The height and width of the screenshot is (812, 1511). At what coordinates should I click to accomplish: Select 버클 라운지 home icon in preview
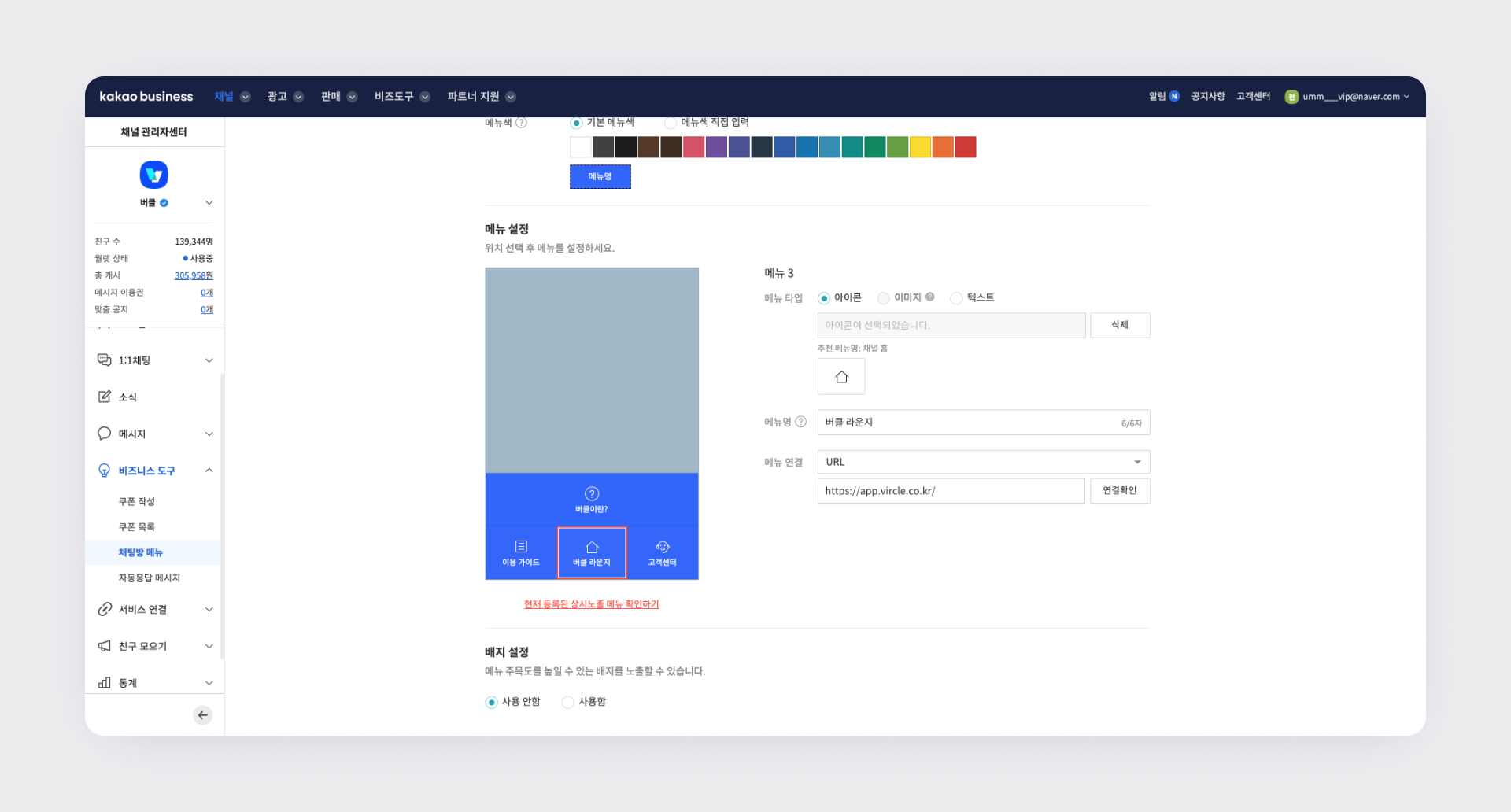click(x=592, y=548)
